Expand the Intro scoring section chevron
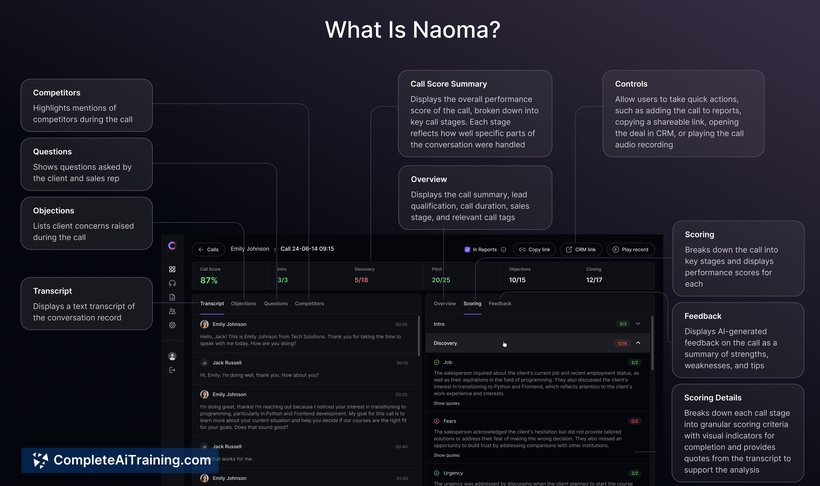820x486 pixels. [x=638, y=324]
